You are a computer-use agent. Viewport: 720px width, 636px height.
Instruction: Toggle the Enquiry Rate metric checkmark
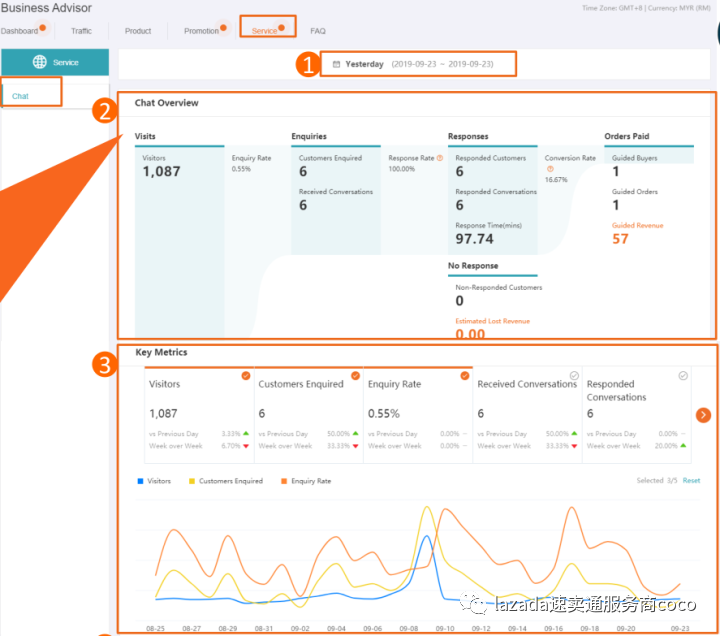click(x=465, y=376)
